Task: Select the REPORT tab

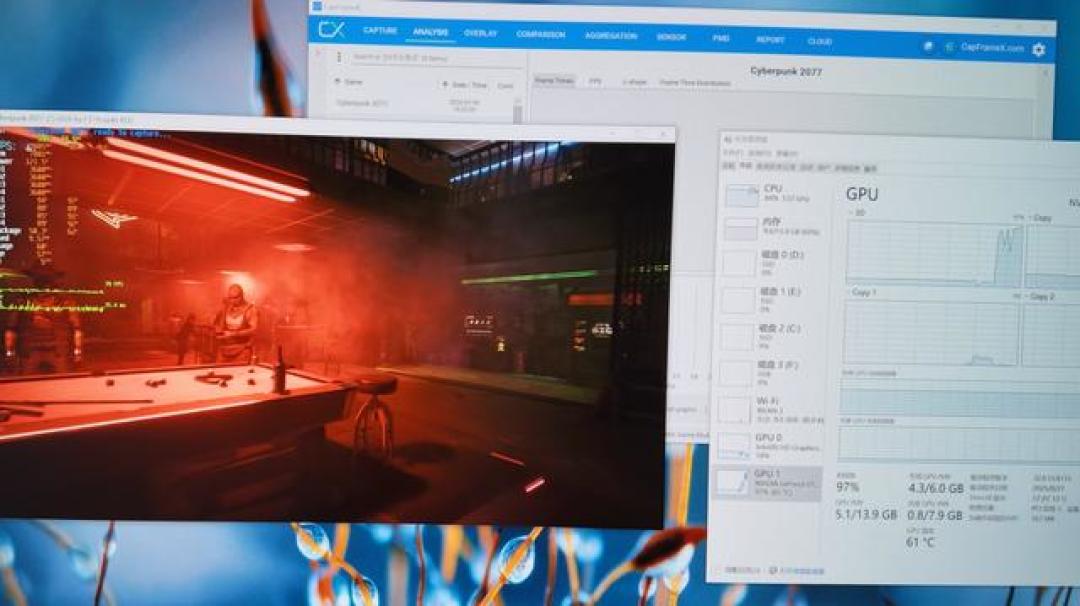Action: click(770, 40)
